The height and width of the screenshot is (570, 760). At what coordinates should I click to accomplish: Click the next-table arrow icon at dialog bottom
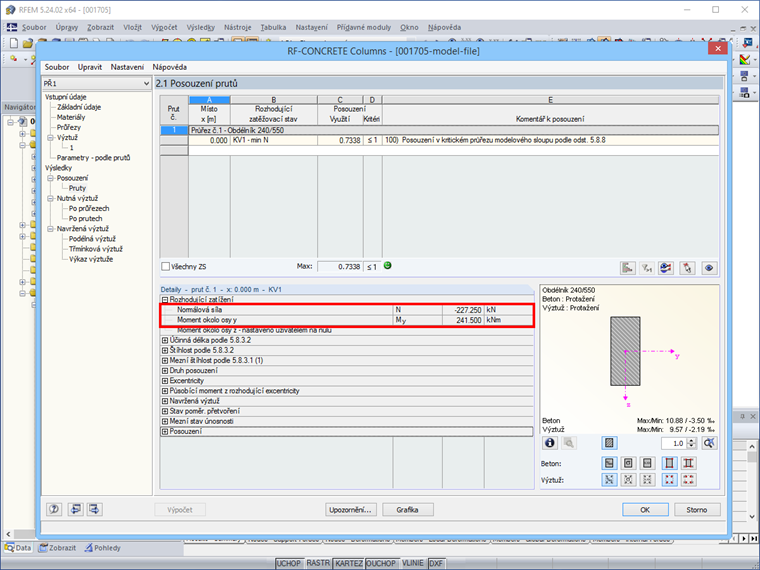coord(95,509)
